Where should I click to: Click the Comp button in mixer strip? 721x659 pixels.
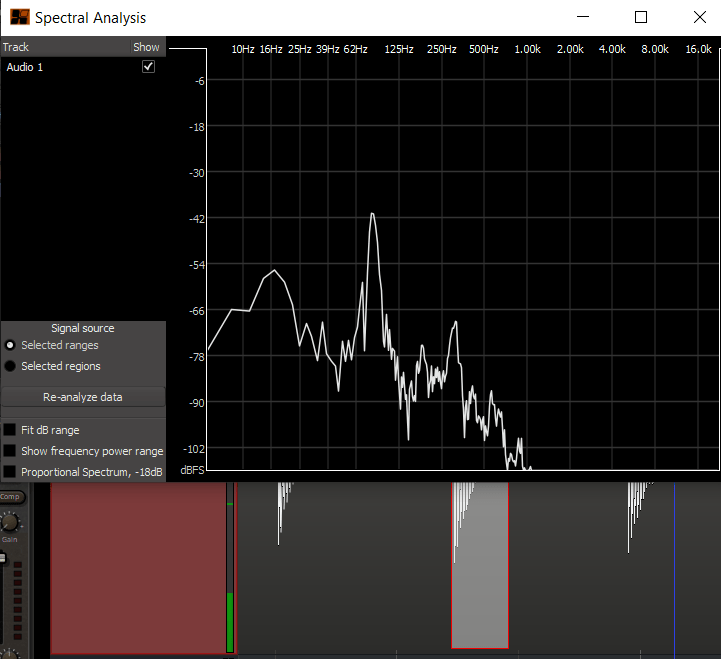tap(11, 497)
